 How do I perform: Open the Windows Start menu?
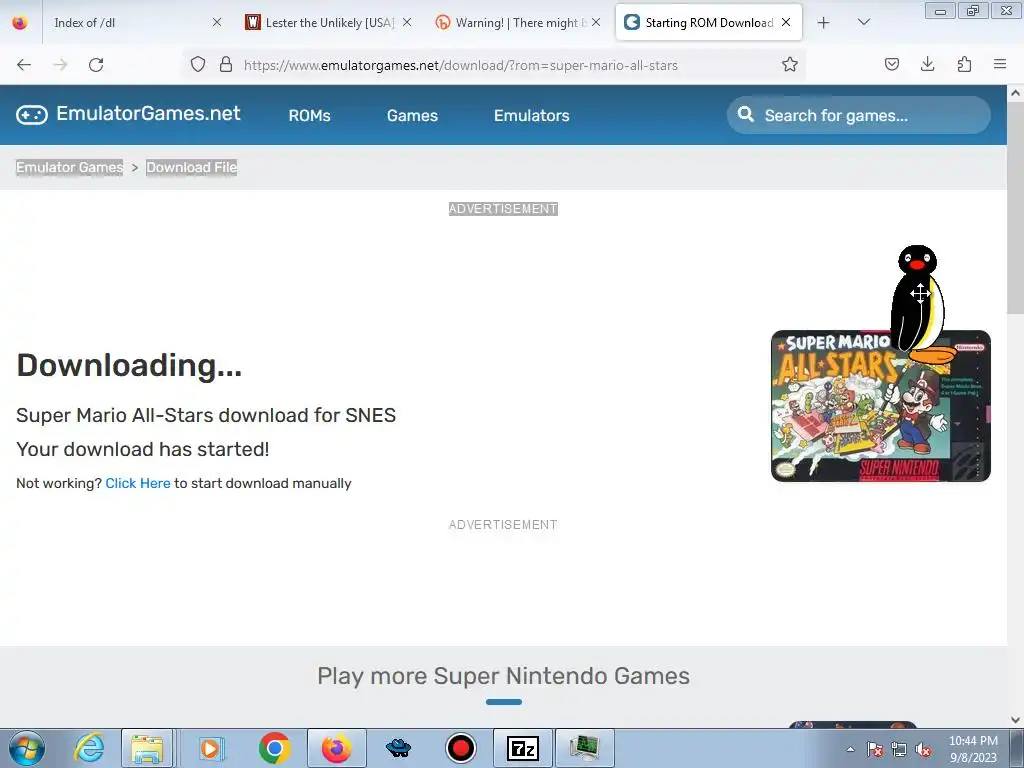point(26,748)
